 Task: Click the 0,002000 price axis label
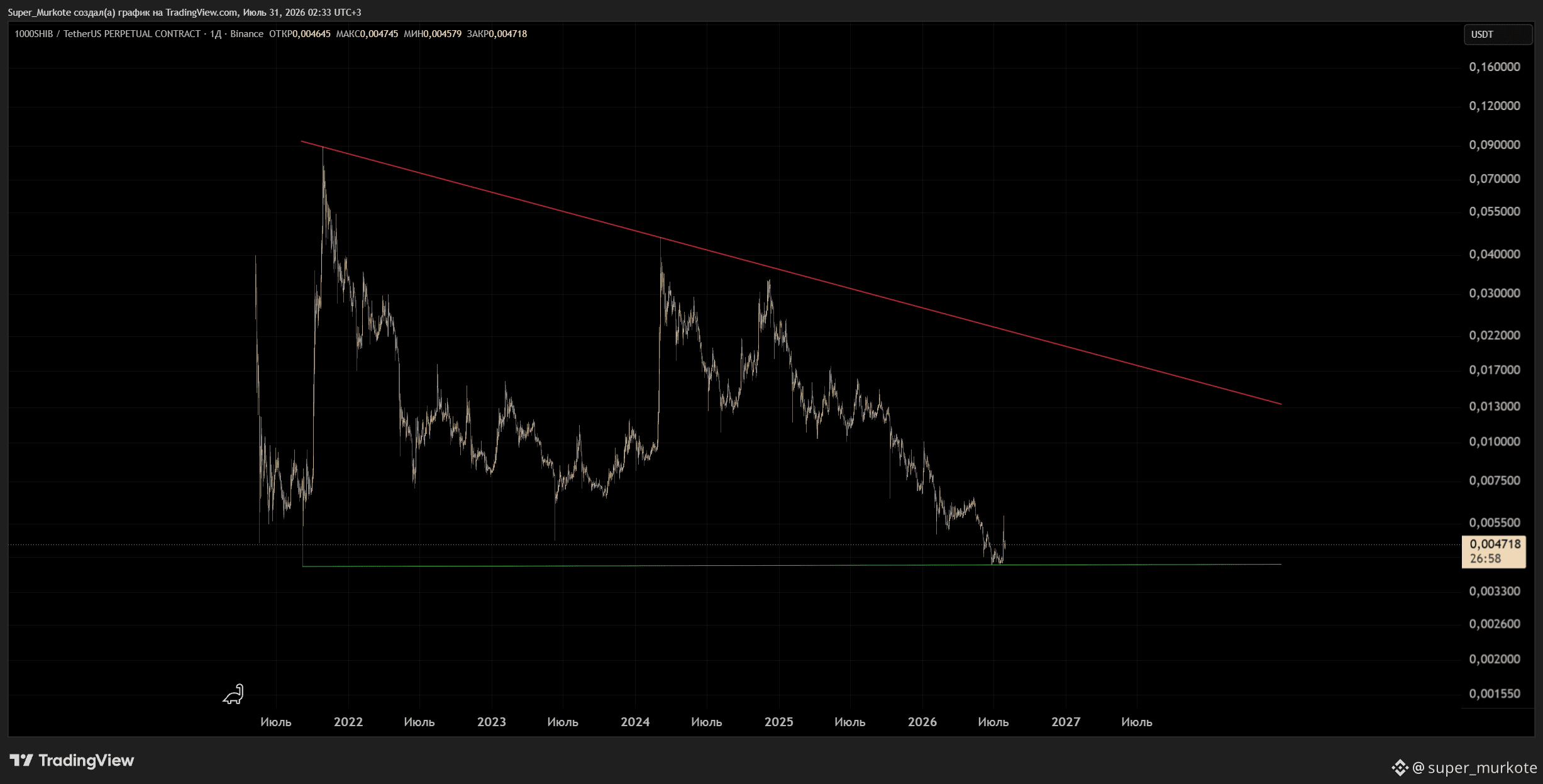click(1495, 660)
